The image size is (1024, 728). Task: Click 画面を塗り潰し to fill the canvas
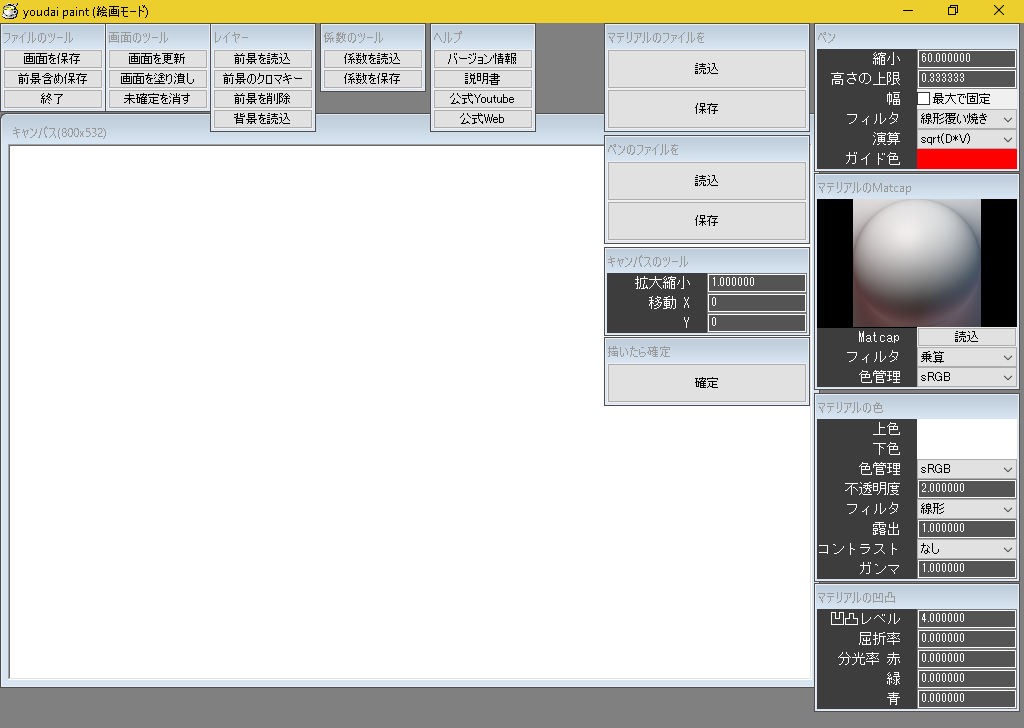coord(158,79)
